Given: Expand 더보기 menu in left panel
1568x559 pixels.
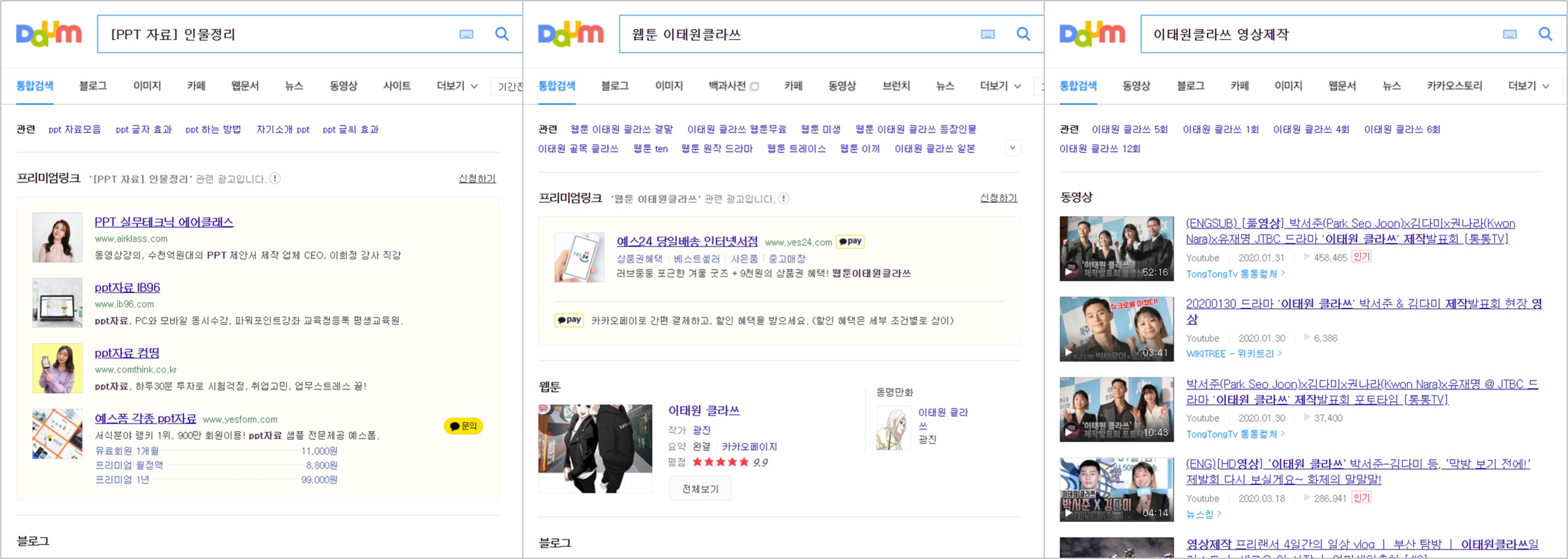Looking at the screenshot, I should 457,86.
